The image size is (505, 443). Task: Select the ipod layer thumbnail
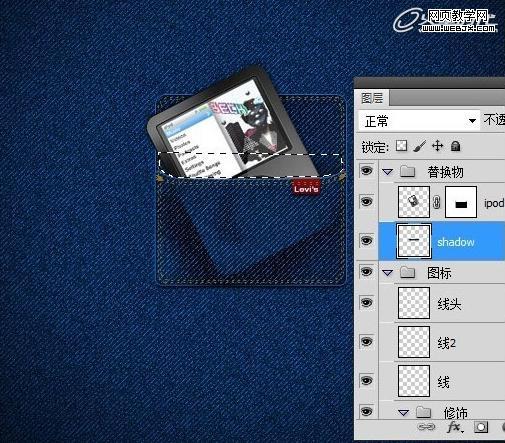(414, 202)
